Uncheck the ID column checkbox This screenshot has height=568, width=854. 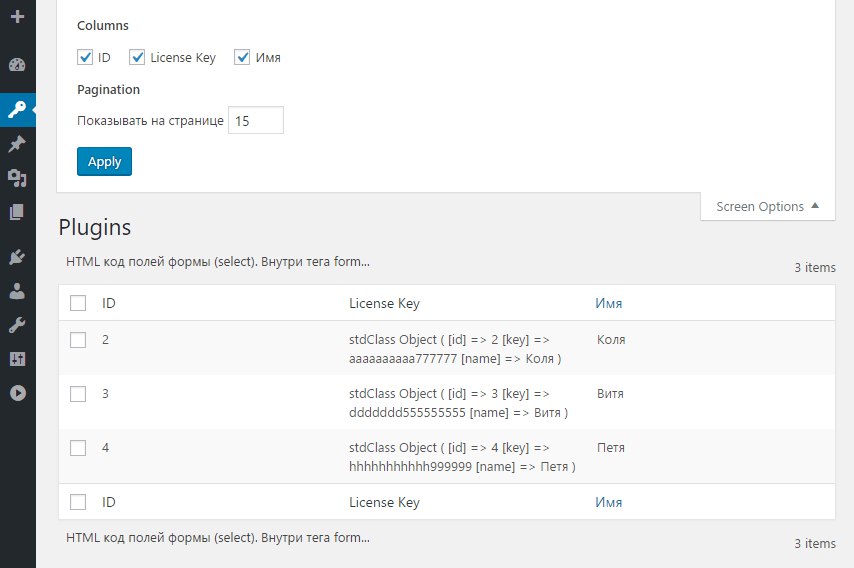coord(85,57)
